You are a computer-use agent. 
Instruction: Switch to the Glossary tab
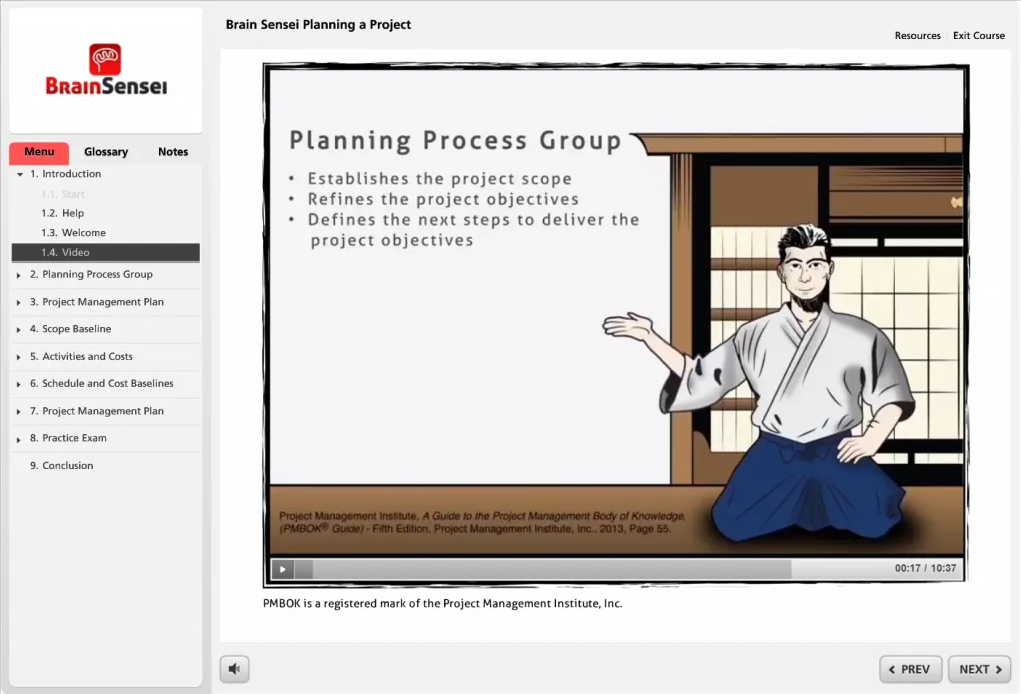point(106,152)
